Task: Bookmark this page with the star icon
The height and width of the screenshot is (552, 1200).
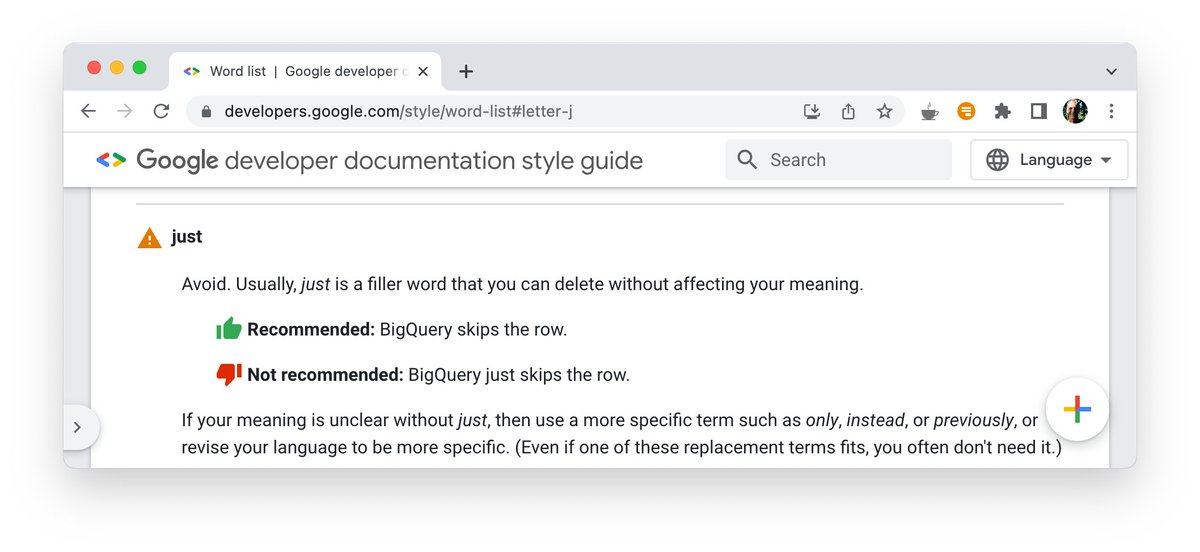Action: click(x=884, y=111)
